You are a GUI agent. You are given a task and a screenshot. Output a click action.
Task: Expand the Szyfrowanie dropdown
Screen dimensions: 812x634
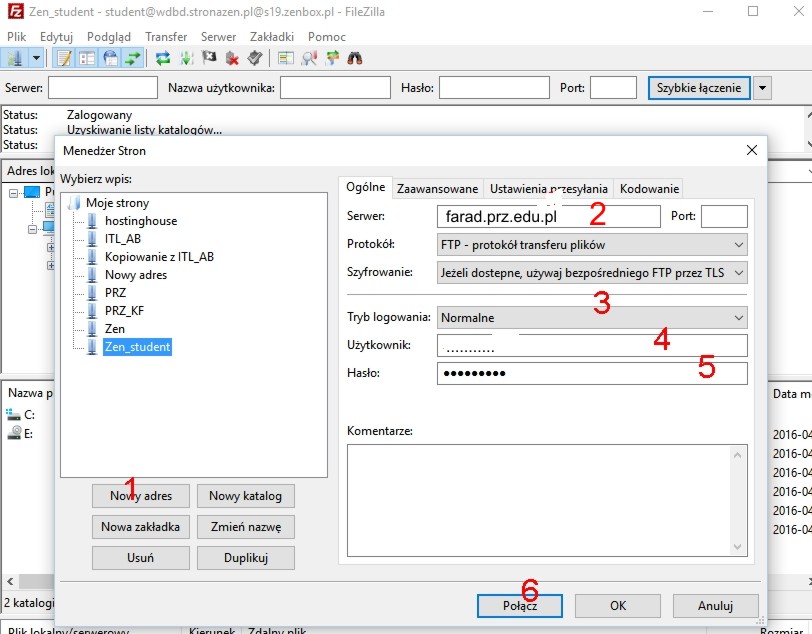coord(592,272)
